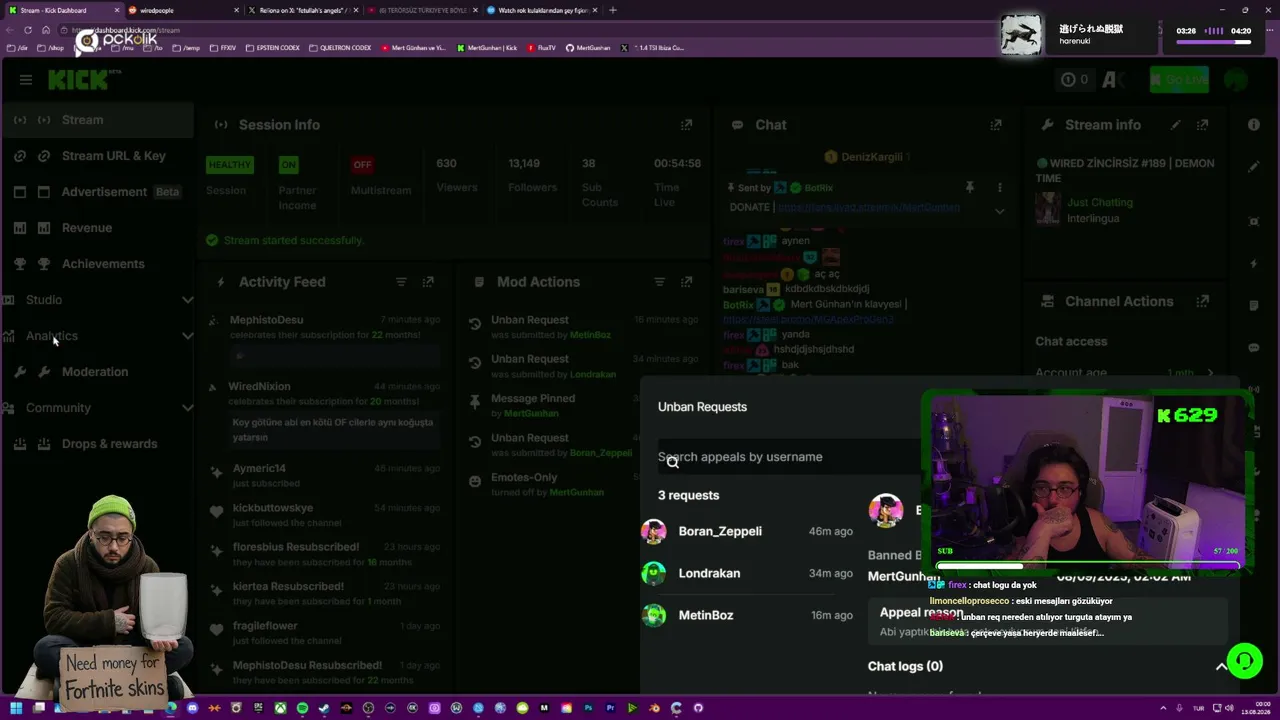The width and height of the screenshot is (1280, 720).
Task: Open Spotify from the taskbar
Action: 302,708
